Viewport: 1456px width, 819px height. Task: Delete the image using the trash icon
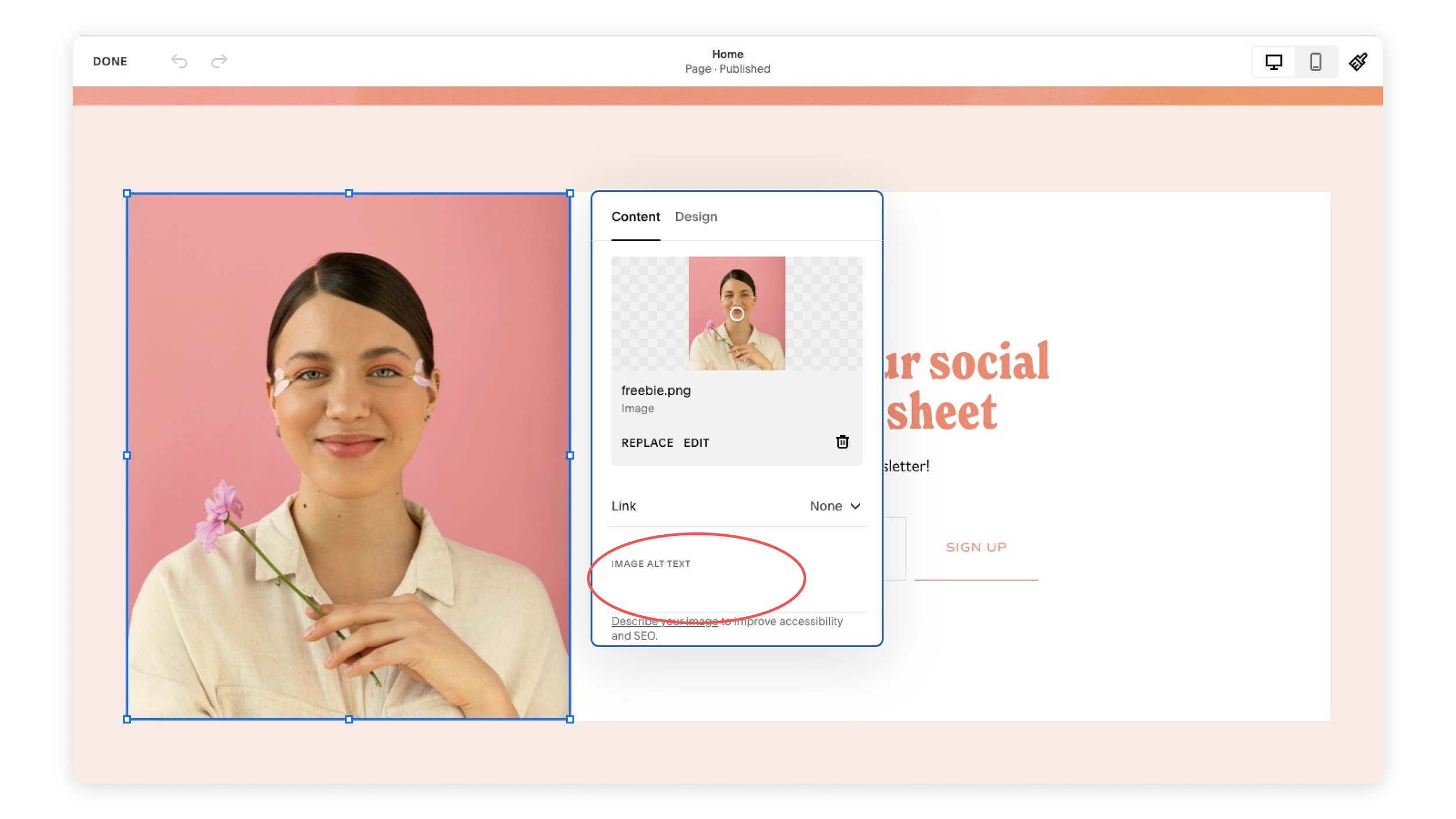[x=842, y=442]
